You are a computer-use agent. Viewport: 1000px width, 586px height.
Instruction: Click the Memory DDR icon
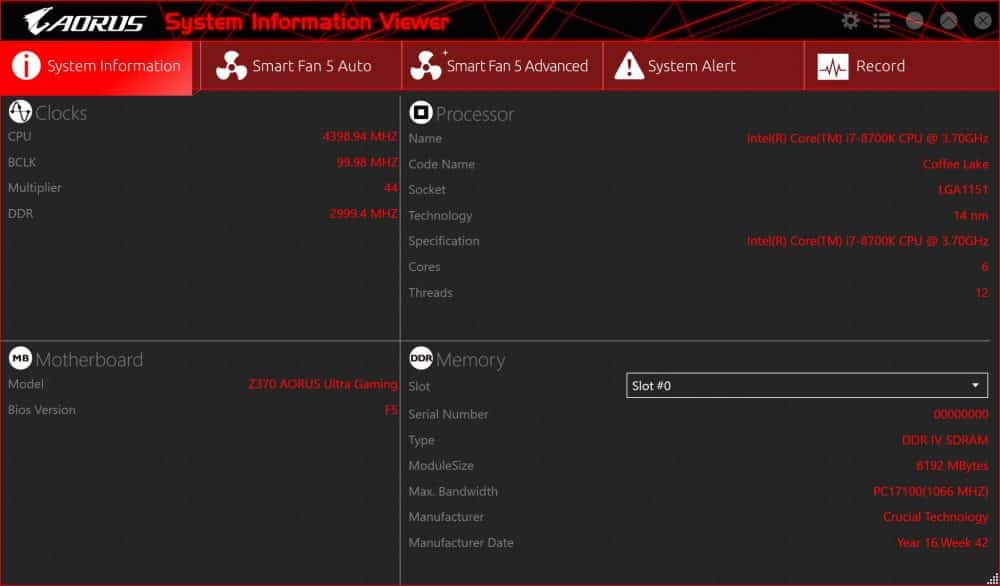tap(421, 358)
